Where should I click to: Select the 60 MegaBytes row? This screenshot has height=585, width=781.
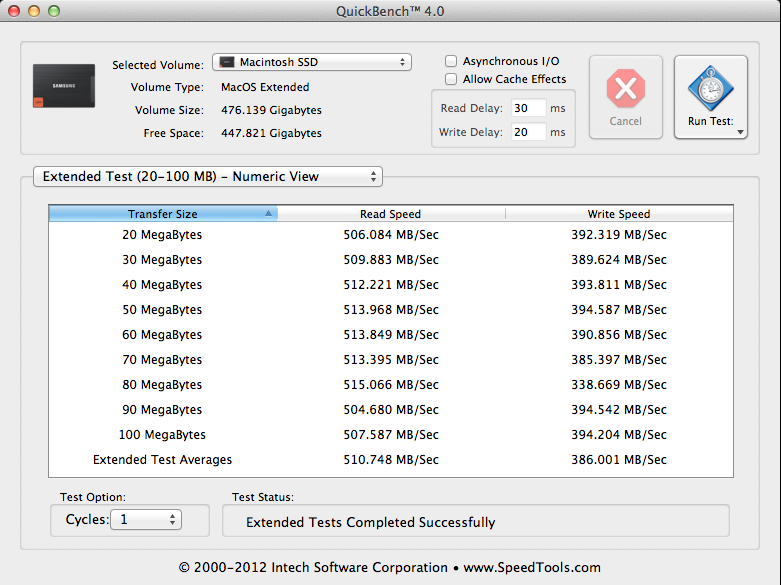click(x=391, y=334)
